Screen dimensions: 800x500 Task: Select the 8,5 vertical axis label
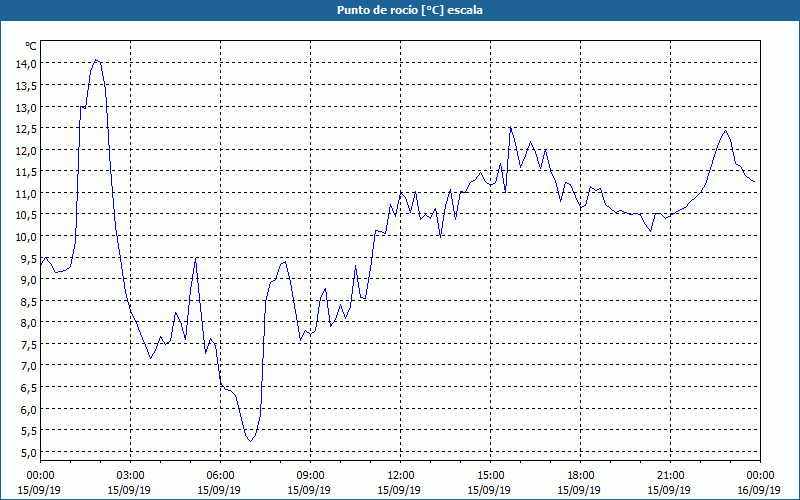[29, 302]
